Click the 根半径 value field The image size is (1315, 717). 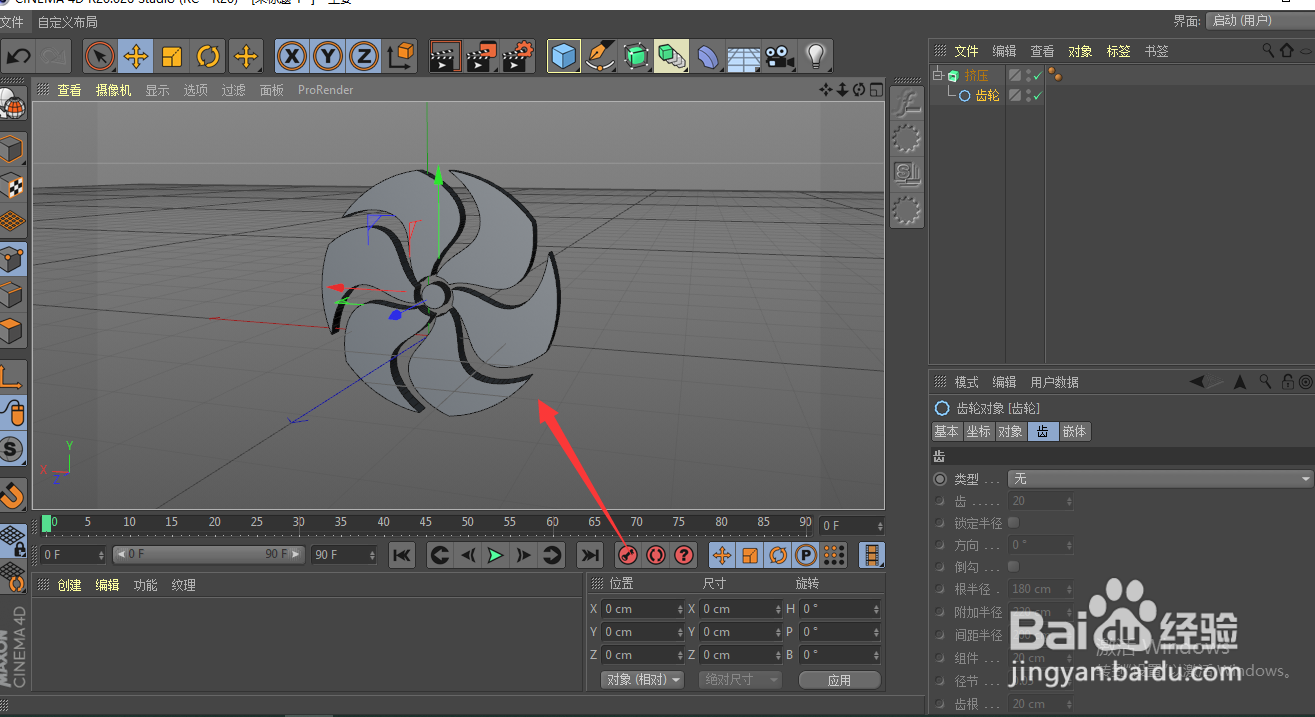coord(1041,589)
